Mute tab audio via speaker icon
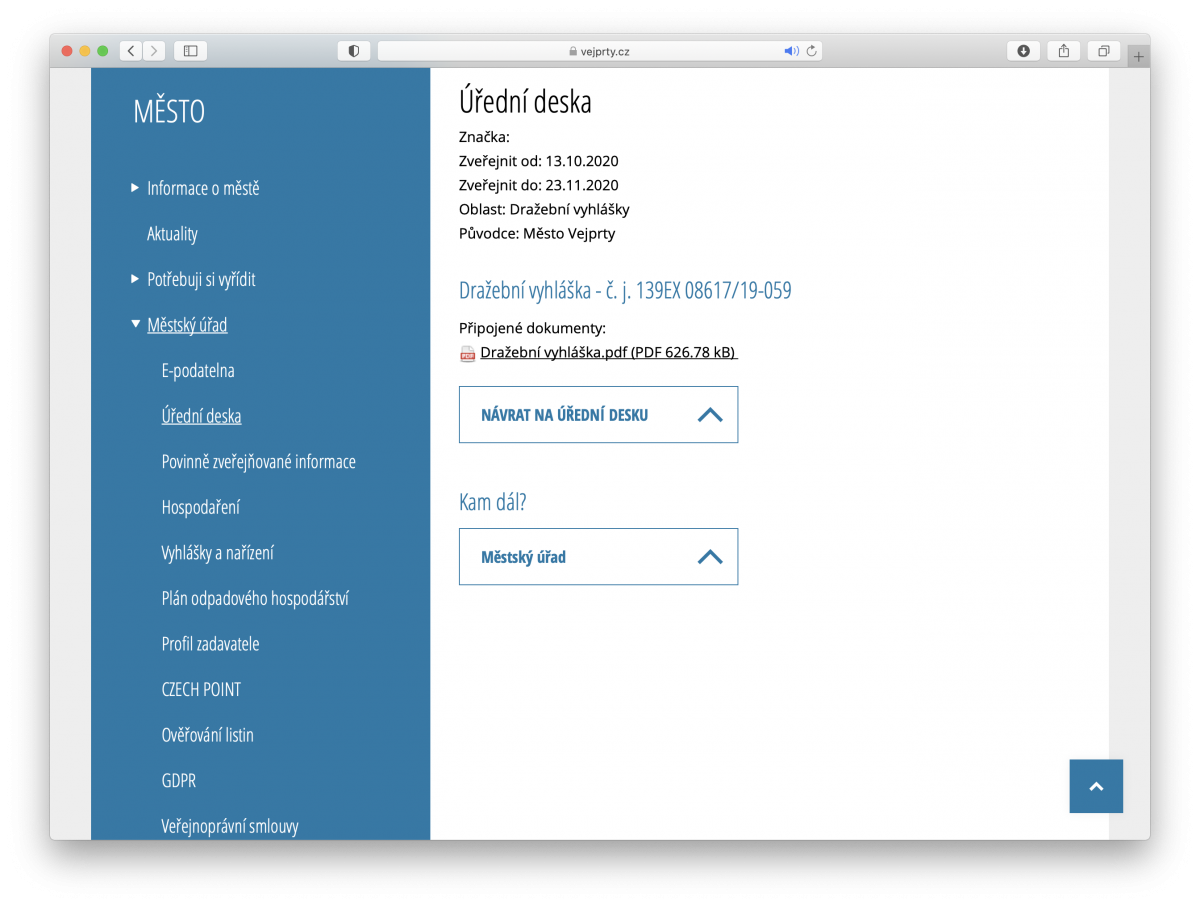Viewport: 1200px width, 906px height. (790, 51)
